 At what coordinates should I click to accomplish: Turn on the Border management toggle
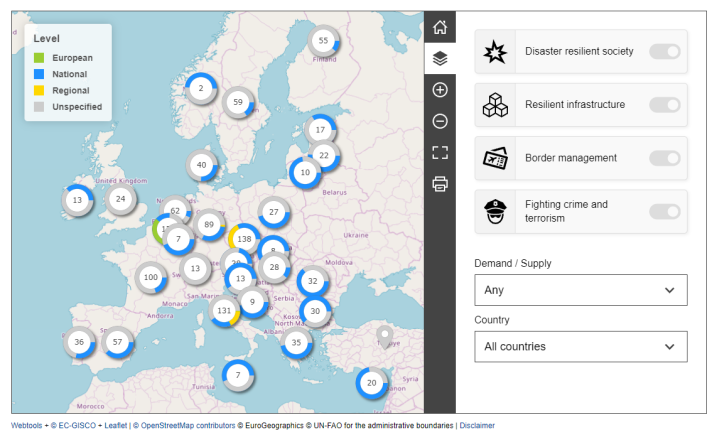pos(665,158)
